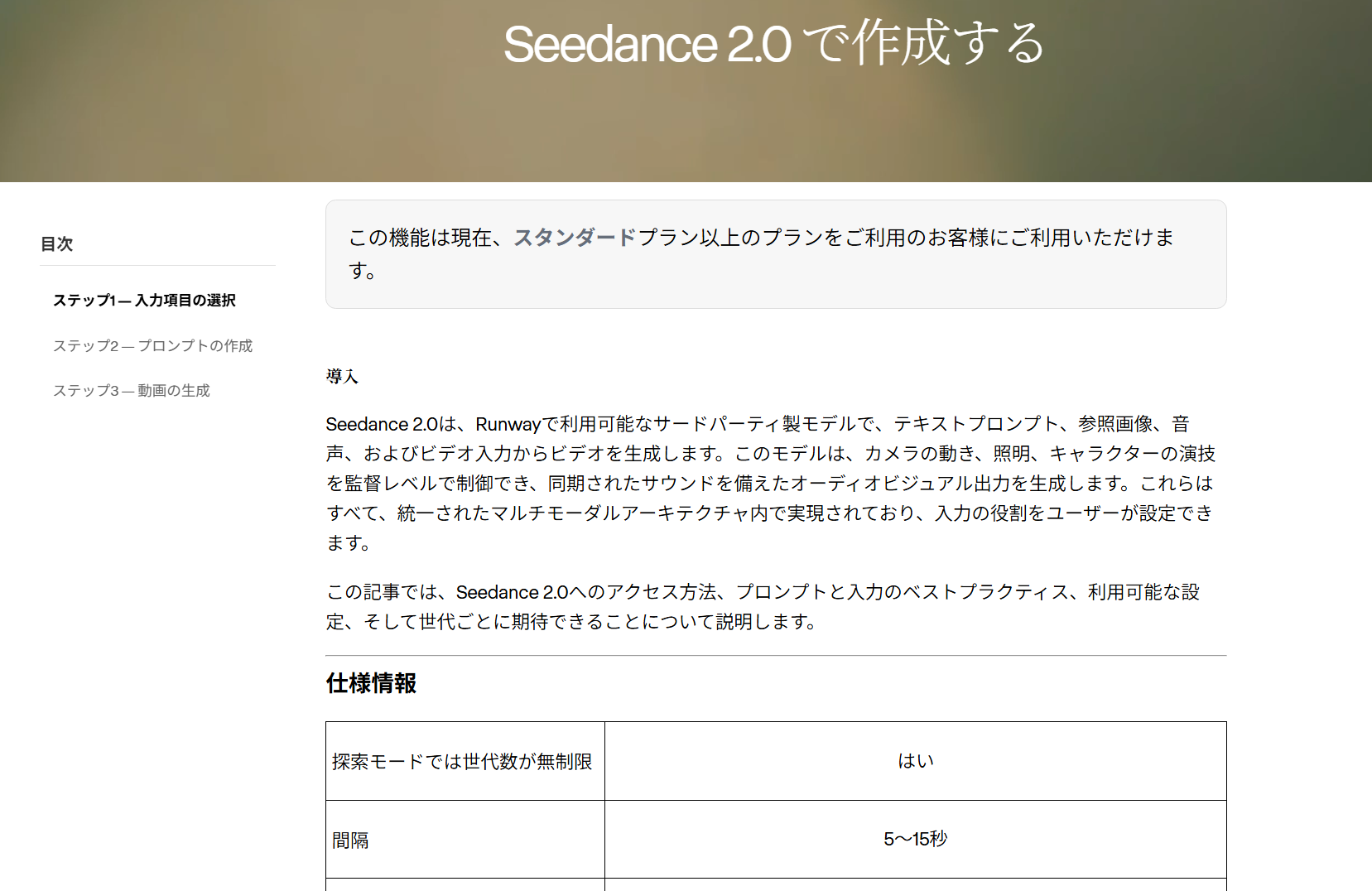Click the empty table row below 間隔

(776, 885)
